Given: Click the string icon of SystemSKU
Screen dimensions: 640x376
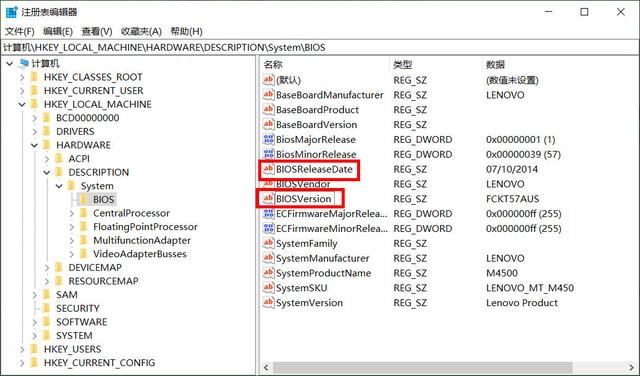Looking at the screenshot, I should point(268,288).
